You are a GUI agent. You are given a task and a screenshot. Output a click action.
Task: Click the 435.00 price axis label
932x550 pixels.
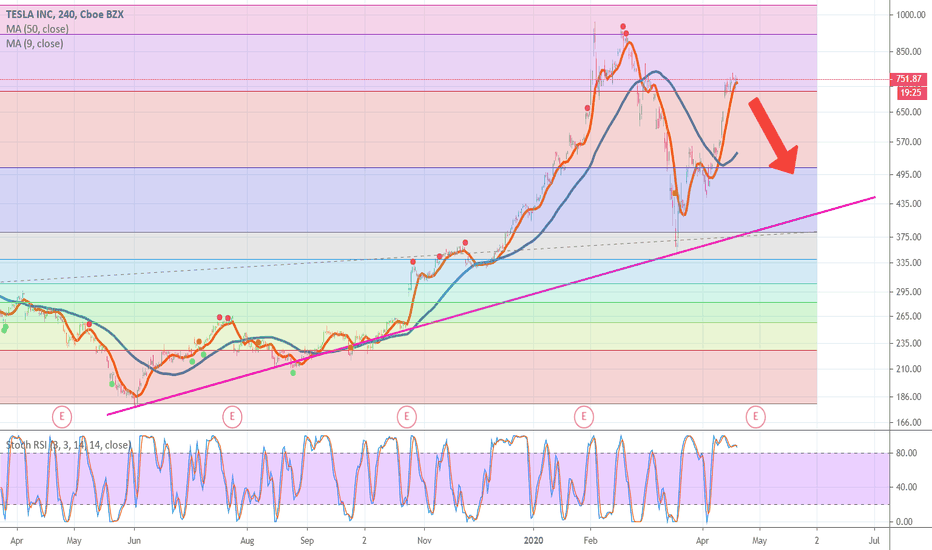[x=909, y=204]
